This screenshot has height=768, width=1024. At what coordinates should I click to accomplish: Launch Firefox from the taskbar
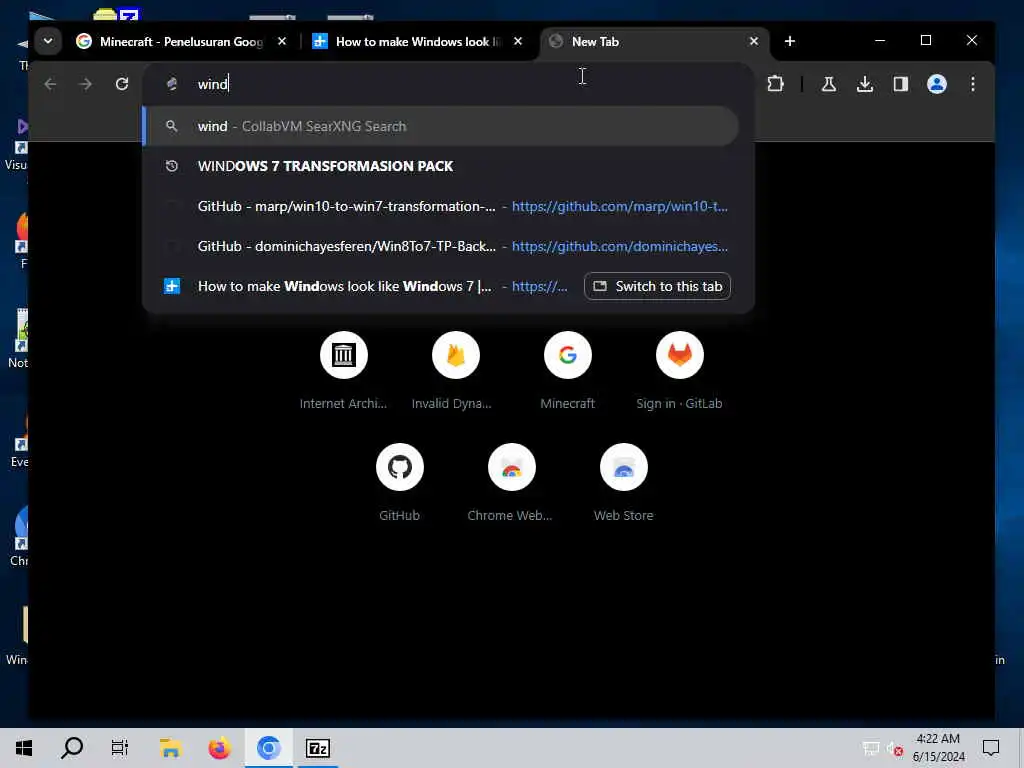[219, 748]
